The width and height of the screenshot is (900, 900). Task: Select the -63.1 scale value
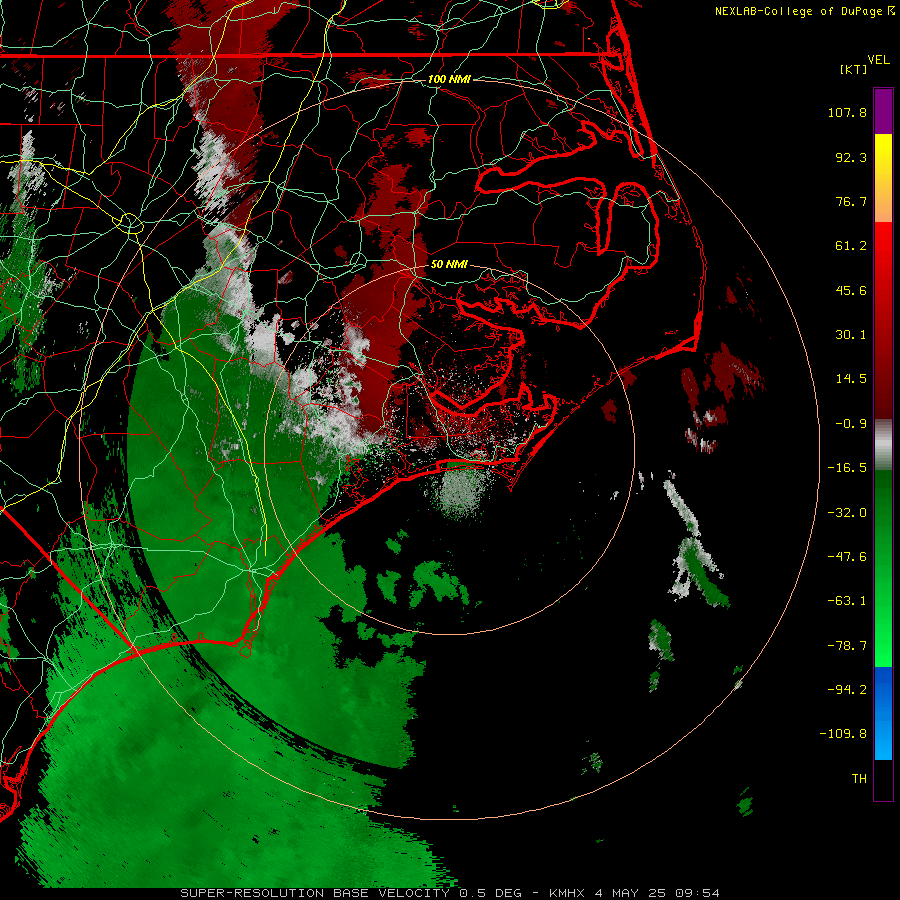click(x=847, y=601)
